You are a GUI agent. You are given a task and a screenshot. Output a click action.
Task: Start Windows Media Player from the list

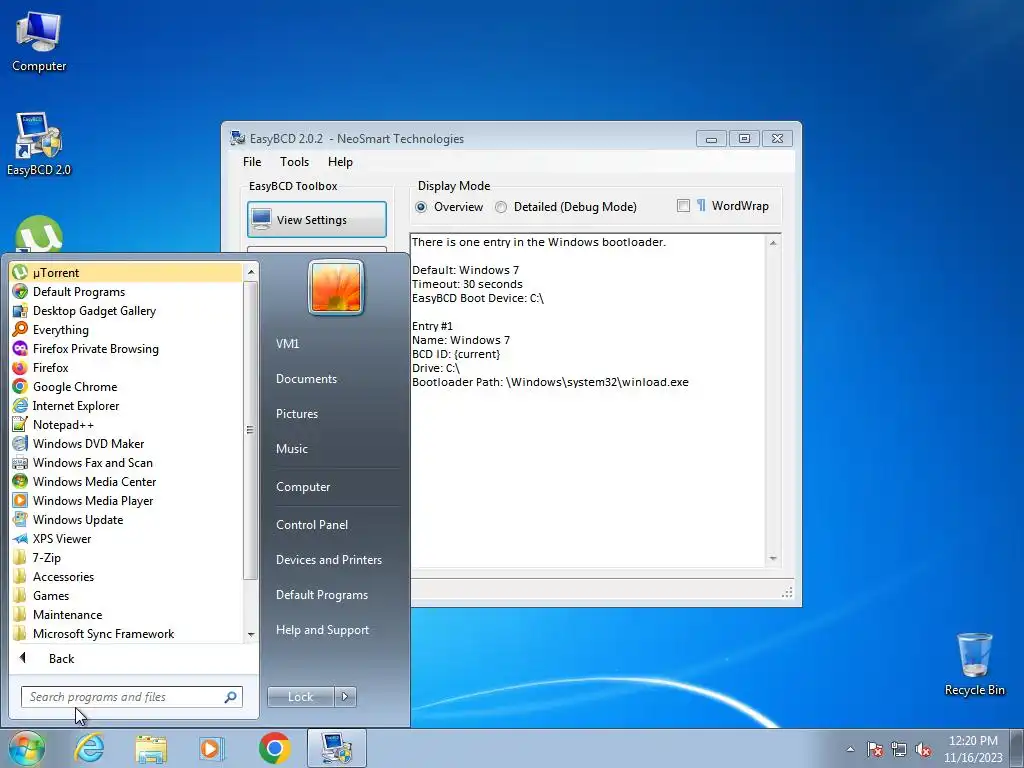126,500
